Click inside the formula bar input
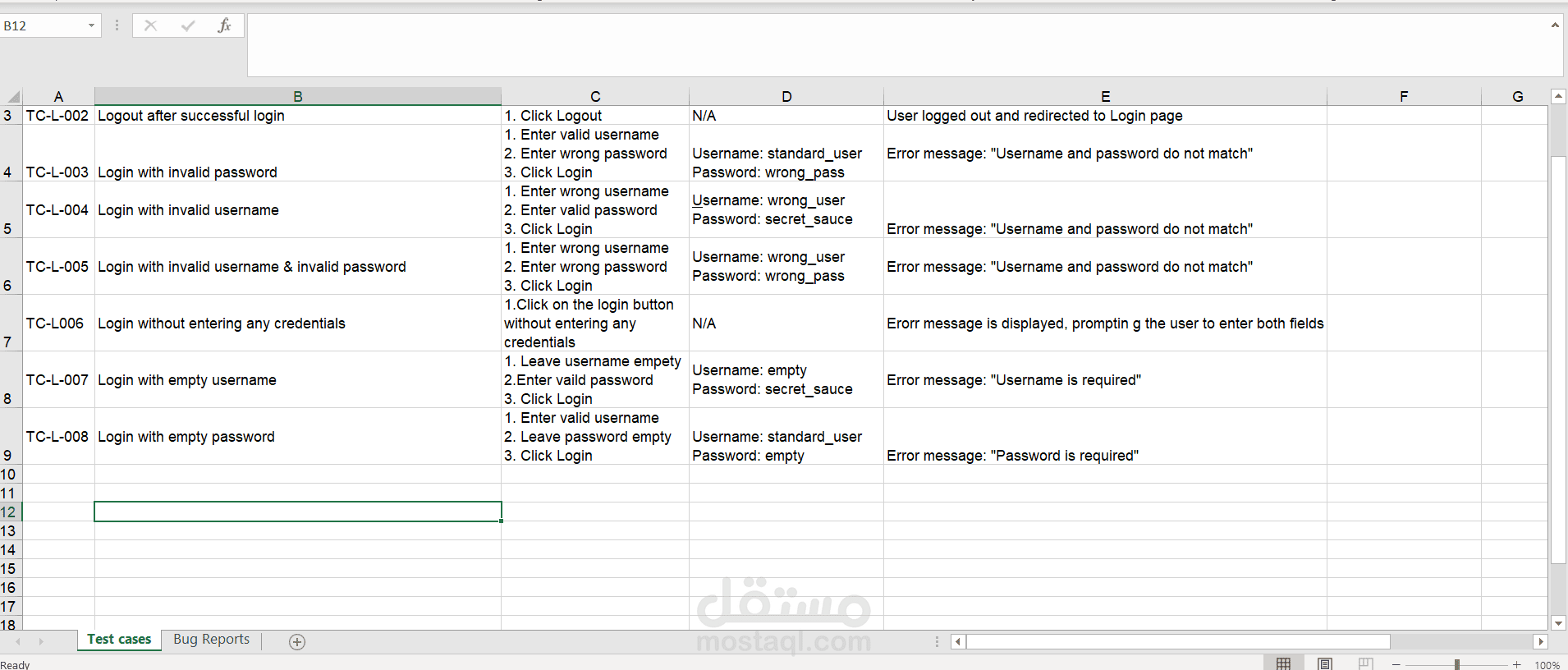Viewport: 1568px width, 670px height. point(897,45)
